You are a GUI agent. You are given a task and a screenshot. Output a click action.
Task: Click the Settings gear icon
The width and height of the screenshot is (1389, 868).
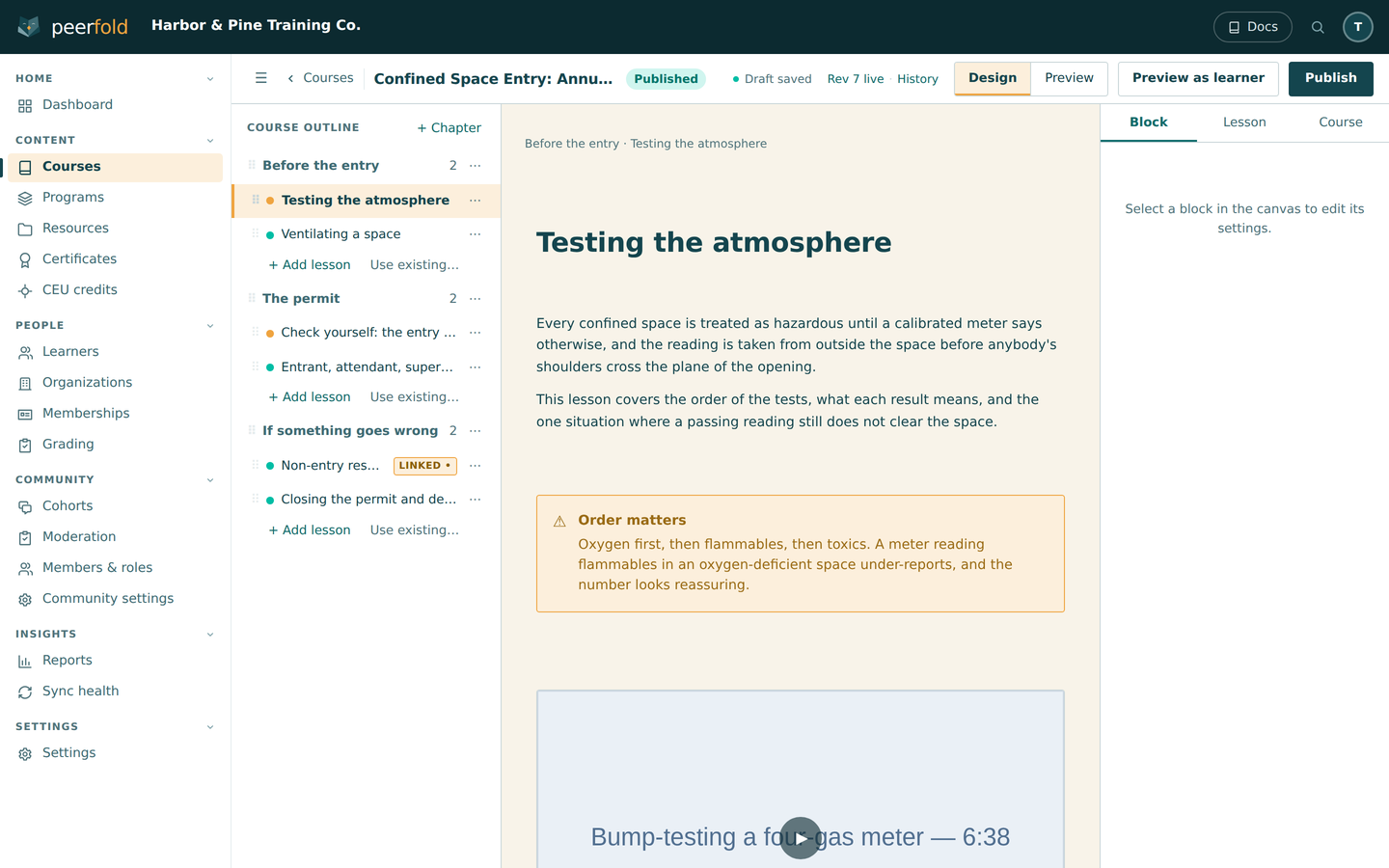[25, 753]
